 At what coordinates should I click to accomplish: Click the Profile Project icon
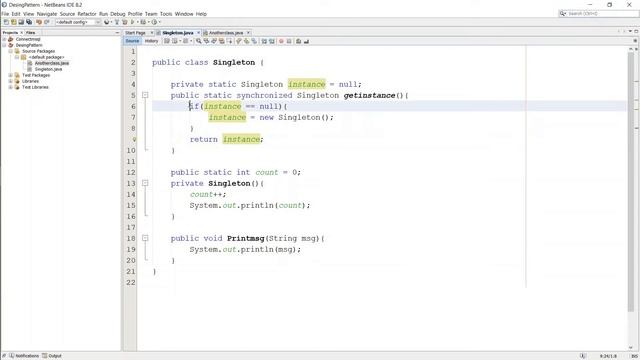coord(154,22)
